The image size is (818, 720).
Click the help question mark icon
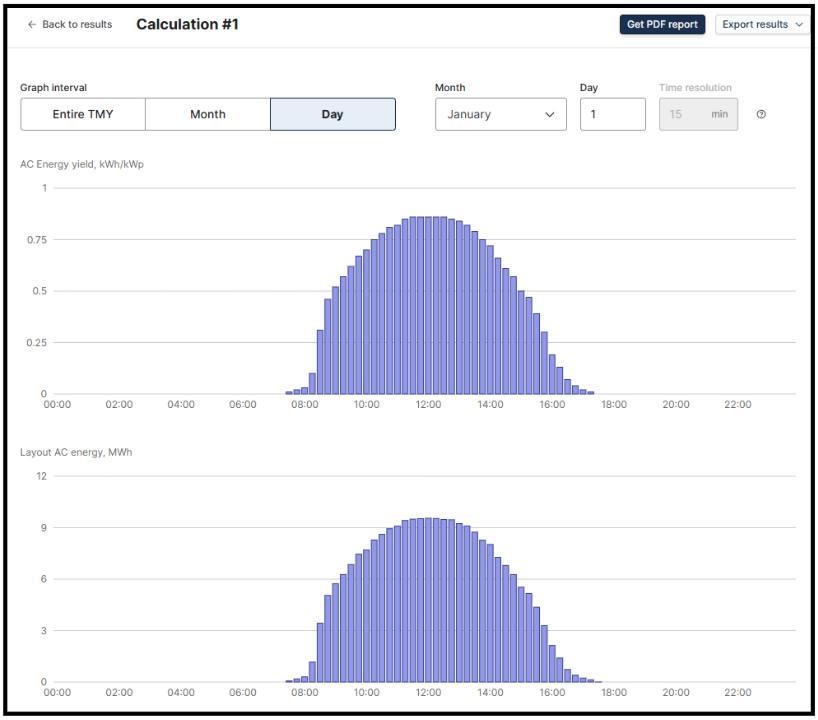pyautogui.click(x=761, y=115)
